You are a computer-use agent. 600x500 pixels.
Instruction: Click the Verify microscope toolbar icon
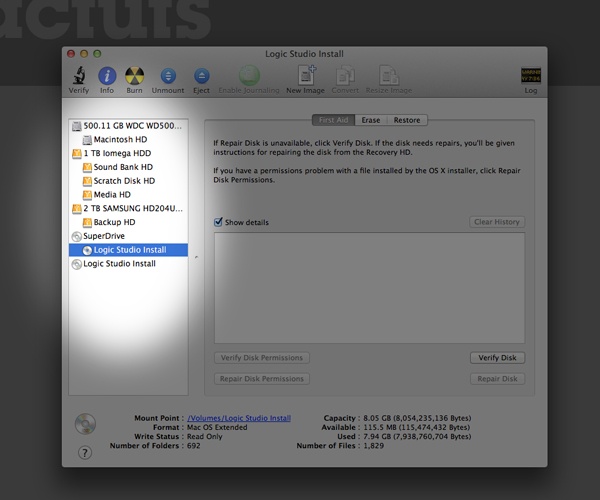(x=79, y=76)
